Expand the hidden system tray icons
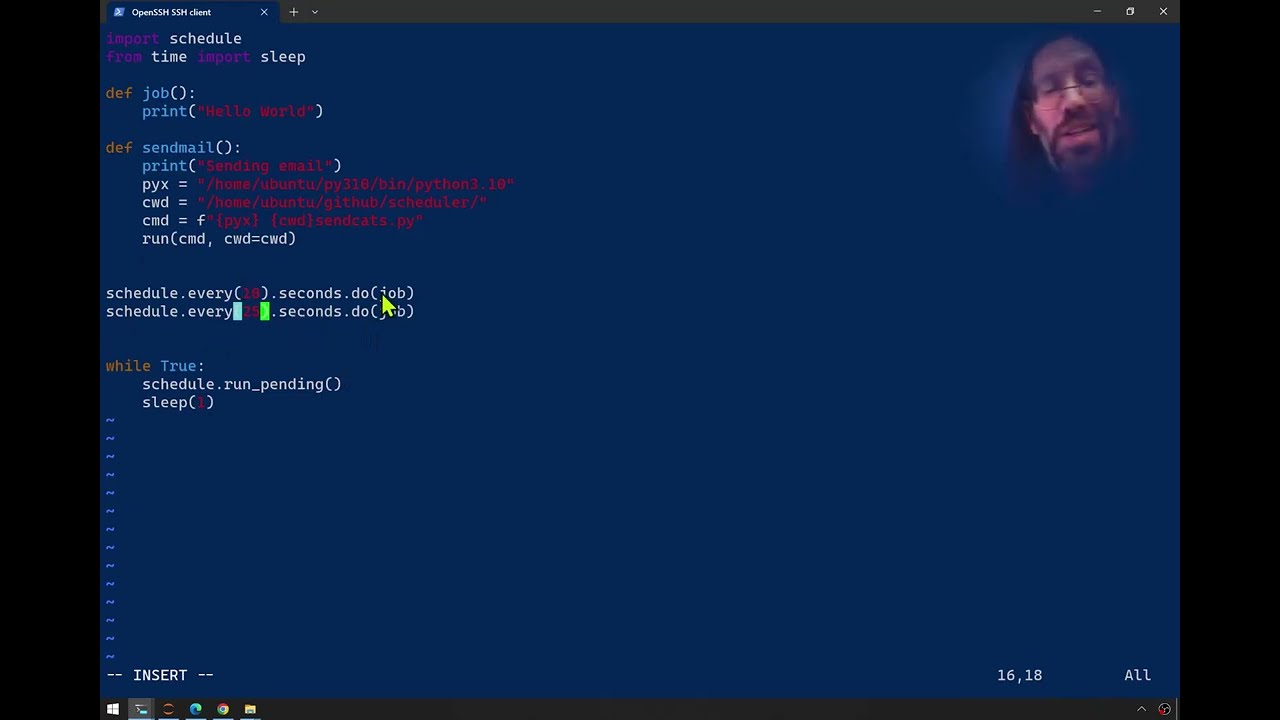Viewport: 1280px width, 720px height. (1141, 709)
